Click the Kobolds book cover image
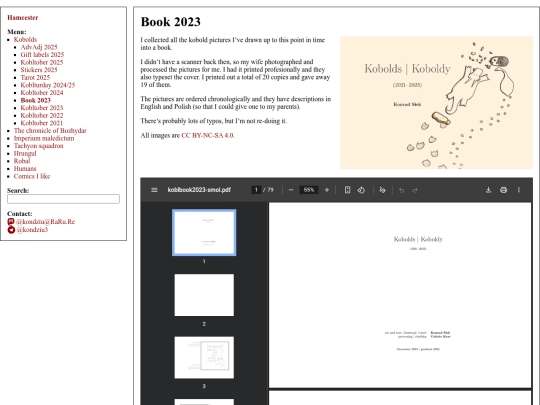The width and height of the screenshot is (540, 405). (x=436, y=103)
